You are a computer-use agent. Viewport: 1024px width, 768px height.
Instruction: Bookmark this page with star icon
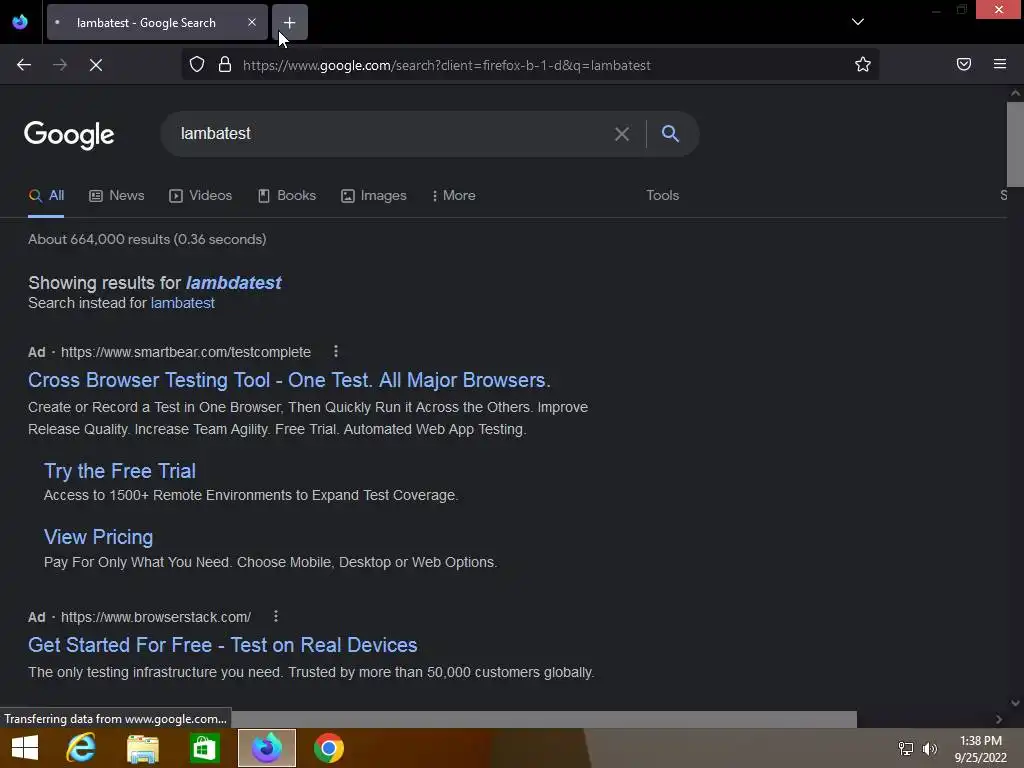click(x=863, y=64)
